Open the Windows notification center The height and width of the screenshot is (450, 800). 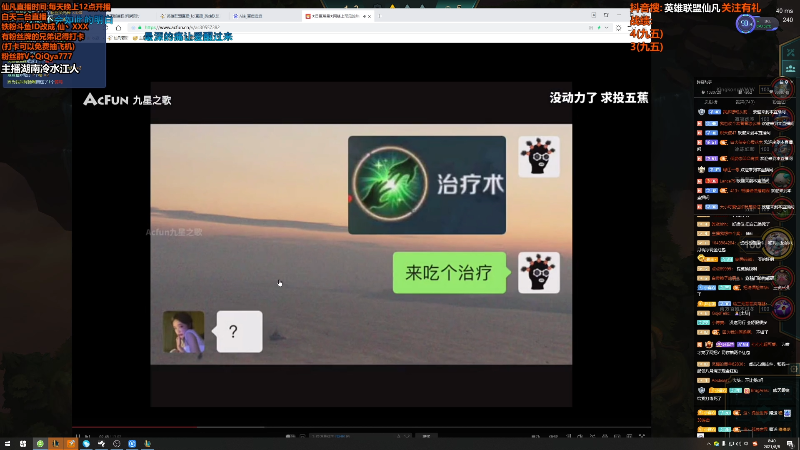[x=790, y=444]
